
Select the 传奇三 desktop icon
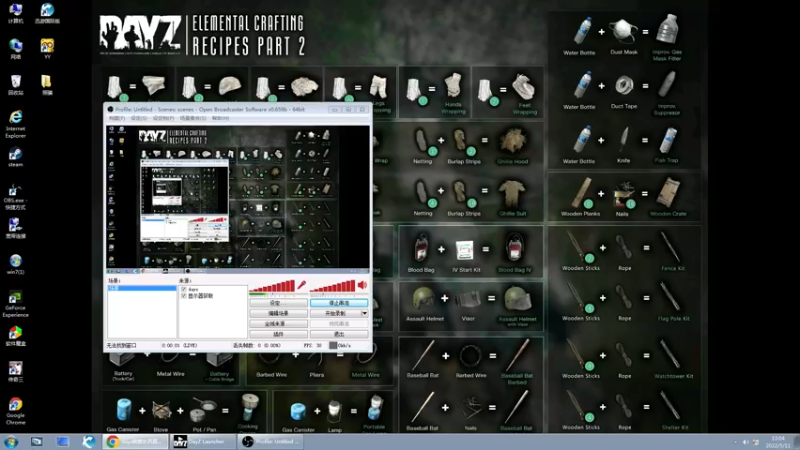tap(15, 371)
